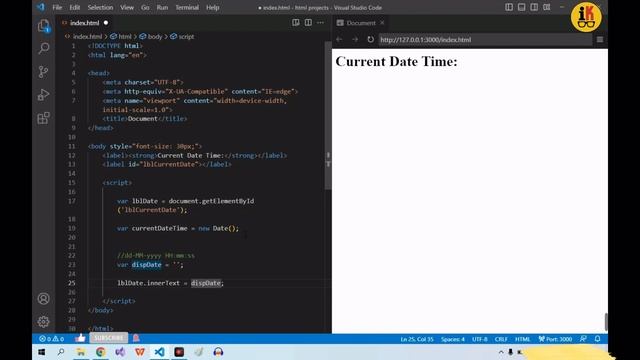Open Run and Debug view

pos(43,95)
